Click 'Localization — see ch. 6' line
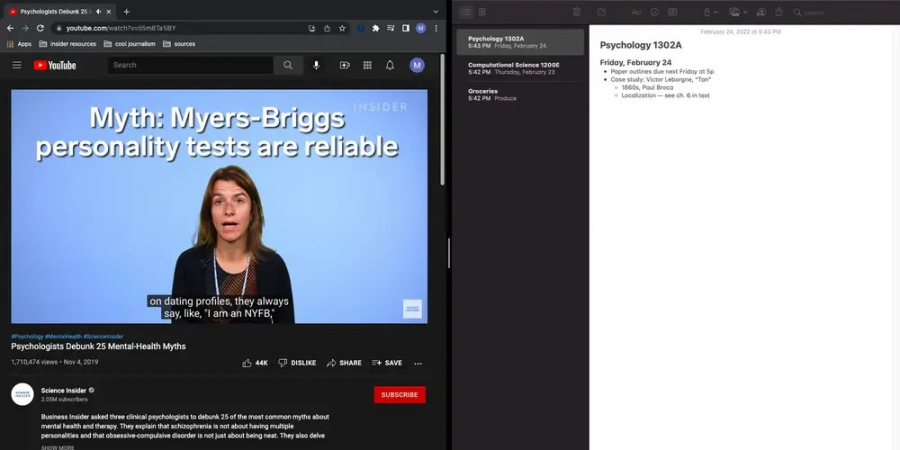The image size is (900, 450). 665,96
